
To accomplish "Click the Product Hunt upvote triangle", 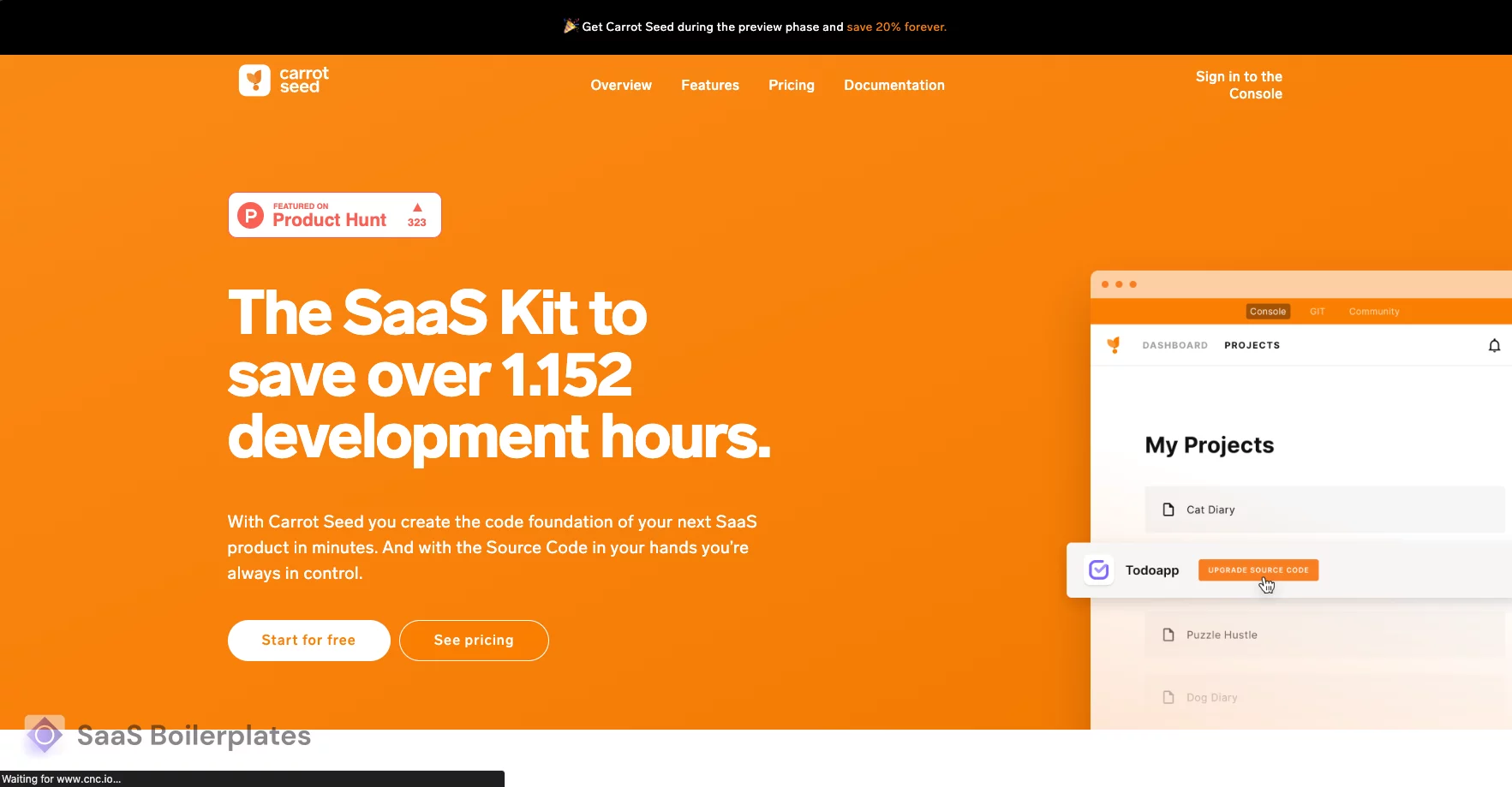I will tap(416, 206).
